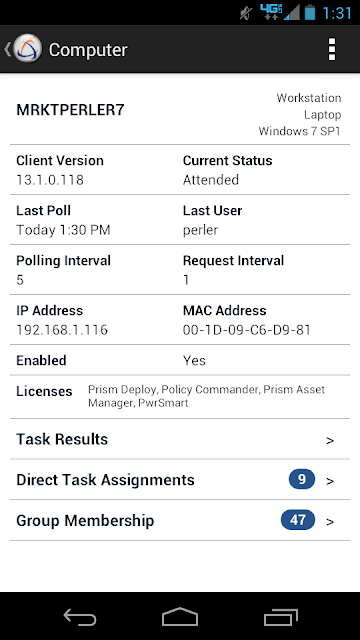Expand the Group Membership arrow
Viewport: 360px width, 640px height.
tap(330, 522)
